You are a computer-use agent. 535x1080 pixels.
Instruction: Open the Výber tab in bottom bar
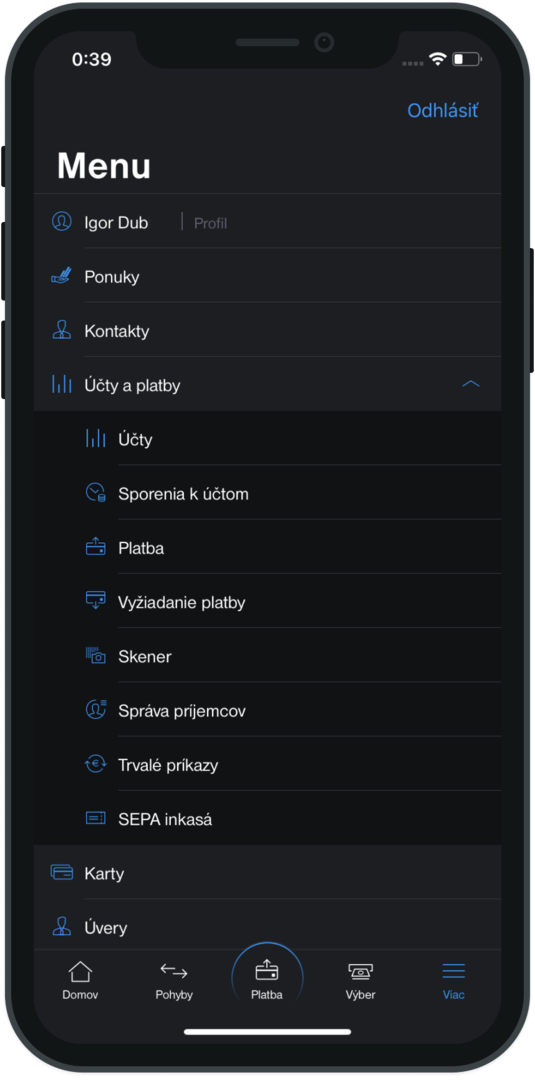click(x=360, y=981)
